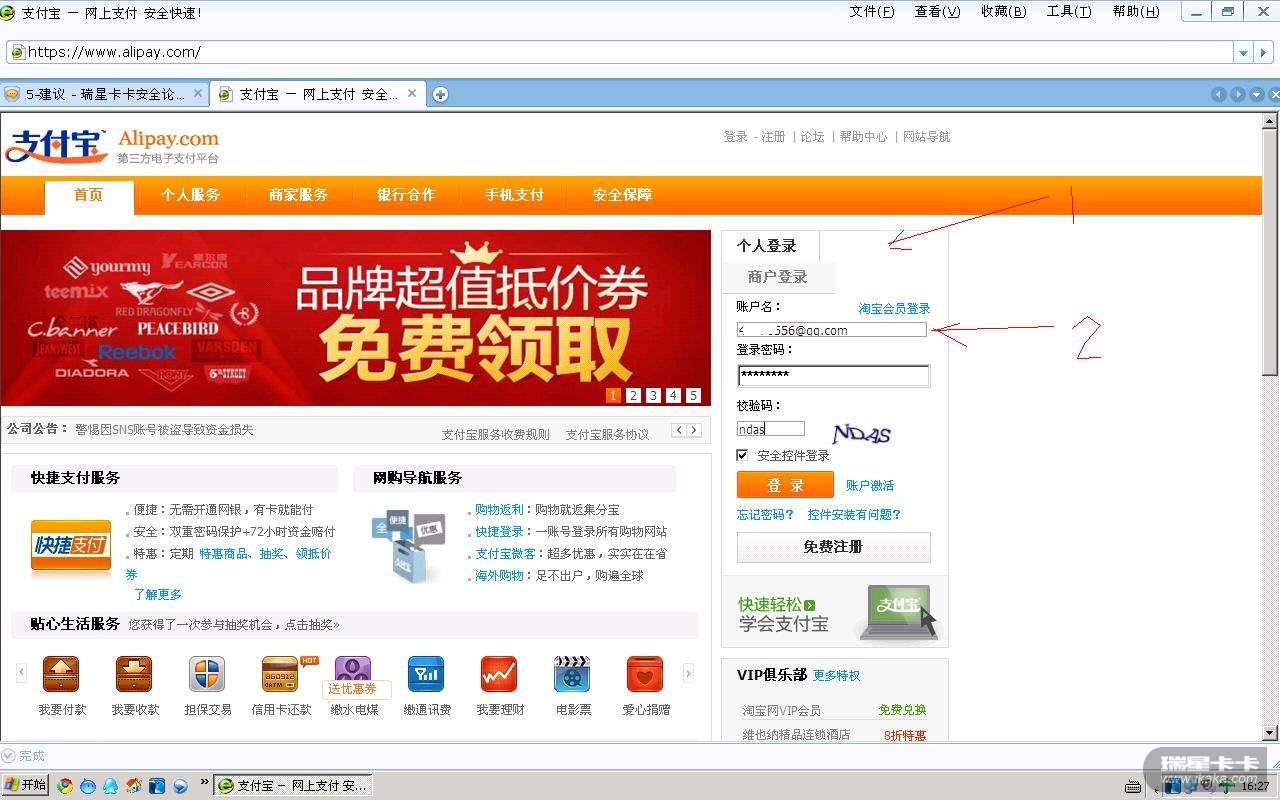Screen dimensions: 1280x800
Task: Open the 工具(T) menu
Action: point(1069,12)
